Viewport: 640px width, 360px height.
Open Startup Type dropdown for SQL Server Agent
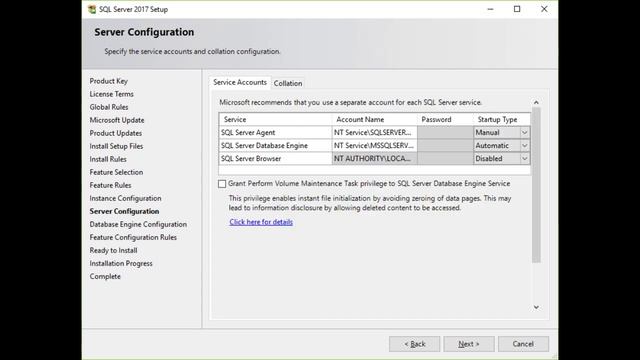524,133
